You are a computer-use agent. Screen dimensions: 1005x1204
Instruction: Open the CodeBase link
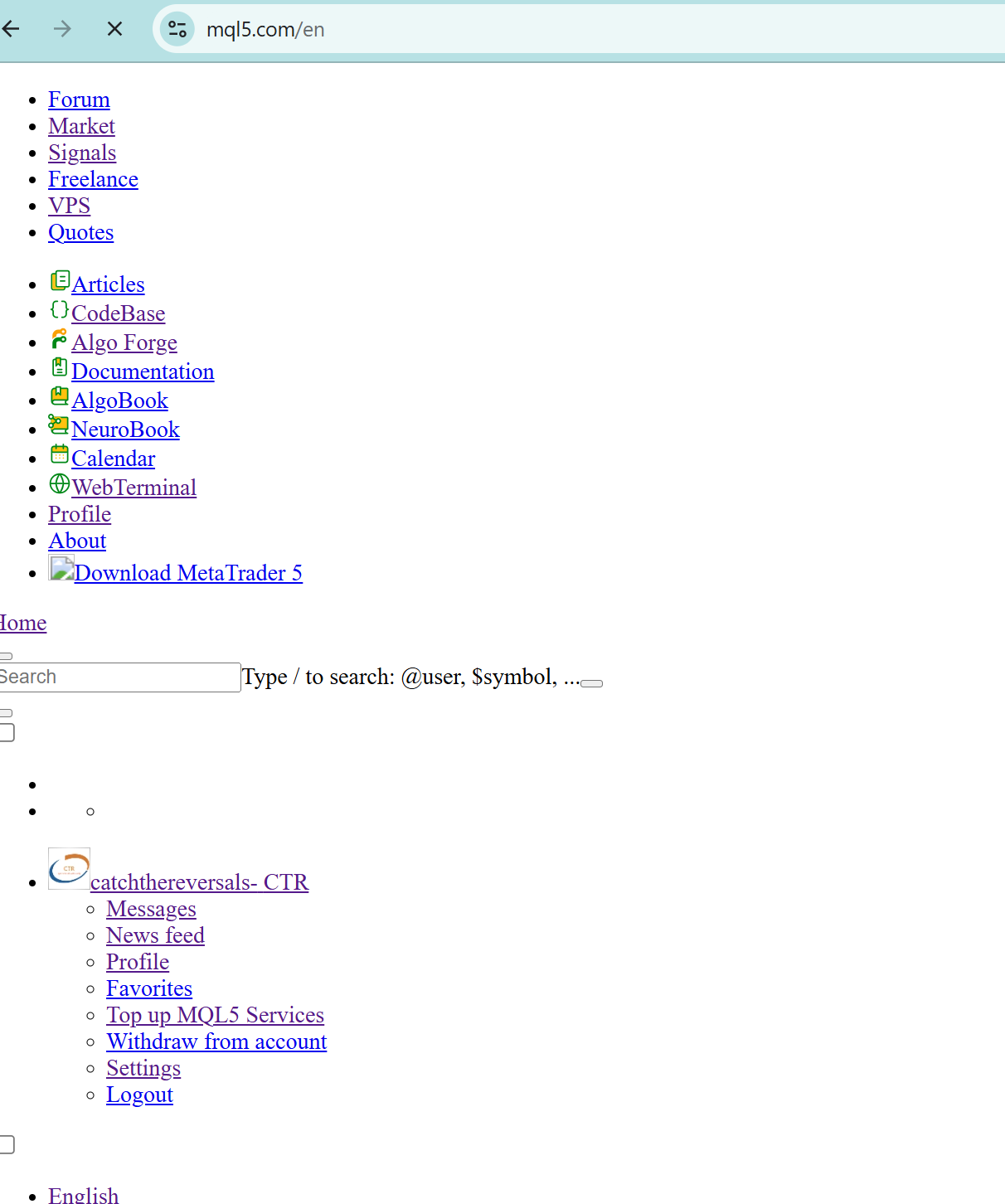118,313
